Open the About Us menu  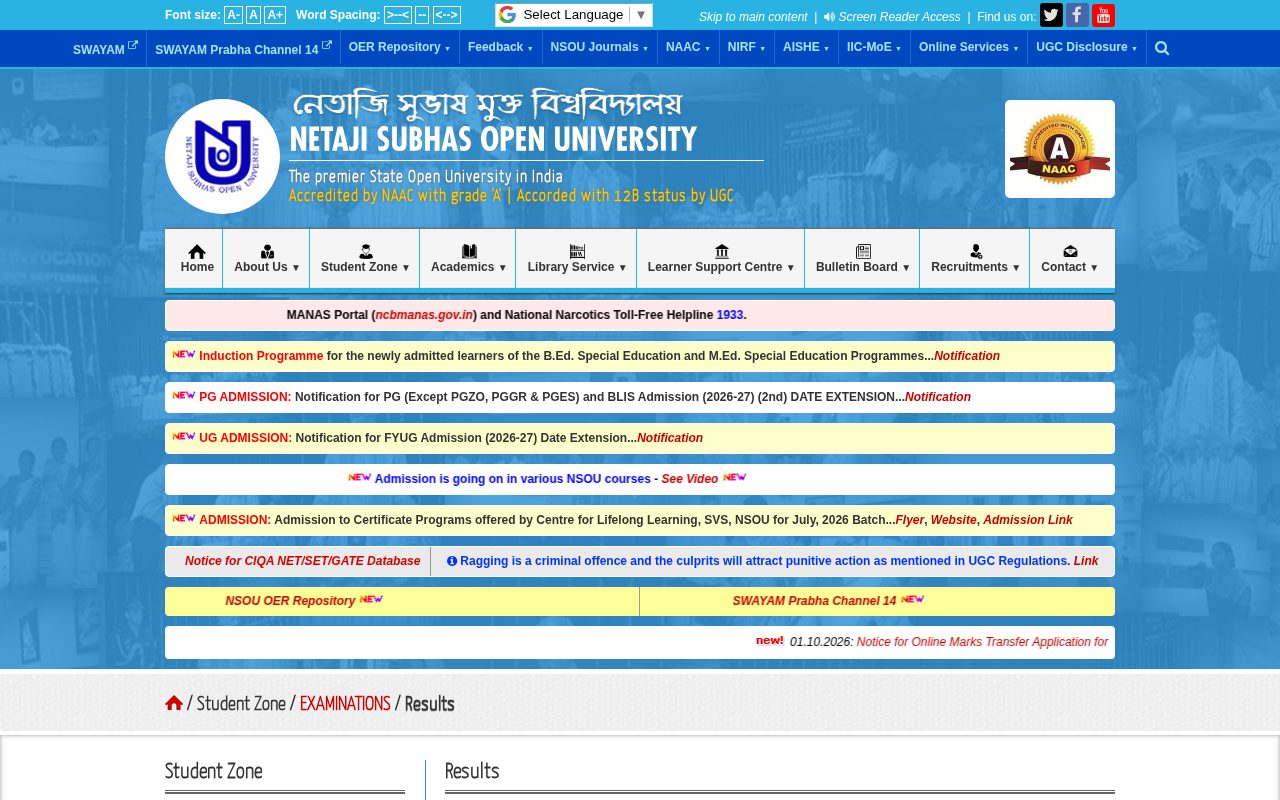pyautogui.click(x=266, y=259)
